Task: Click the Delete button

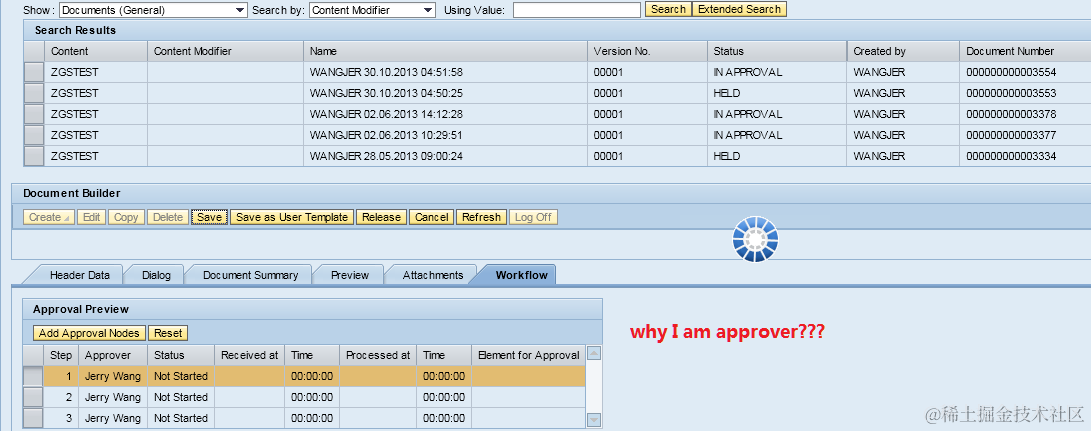Action: coord(168,217)
